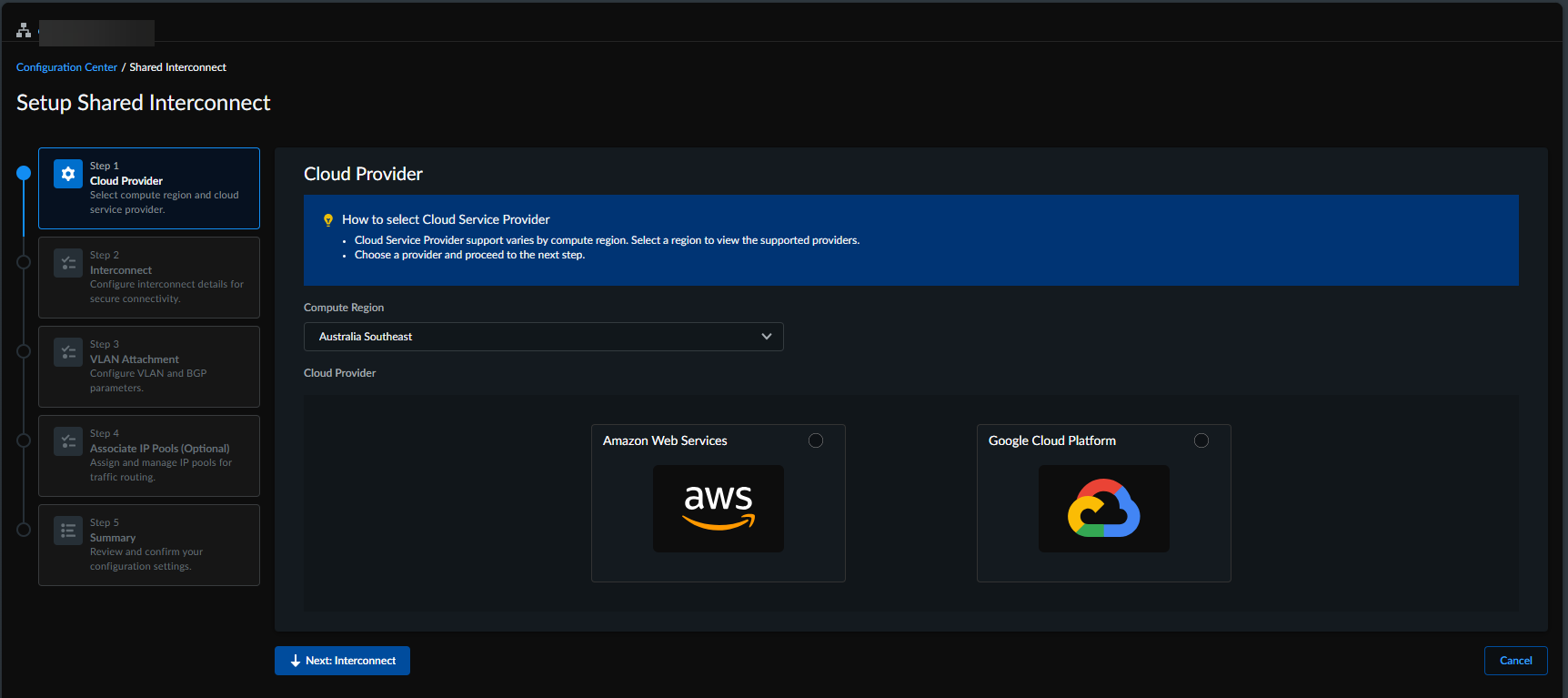Click the Step 5 progress indicator circle

tap(24, 530)
